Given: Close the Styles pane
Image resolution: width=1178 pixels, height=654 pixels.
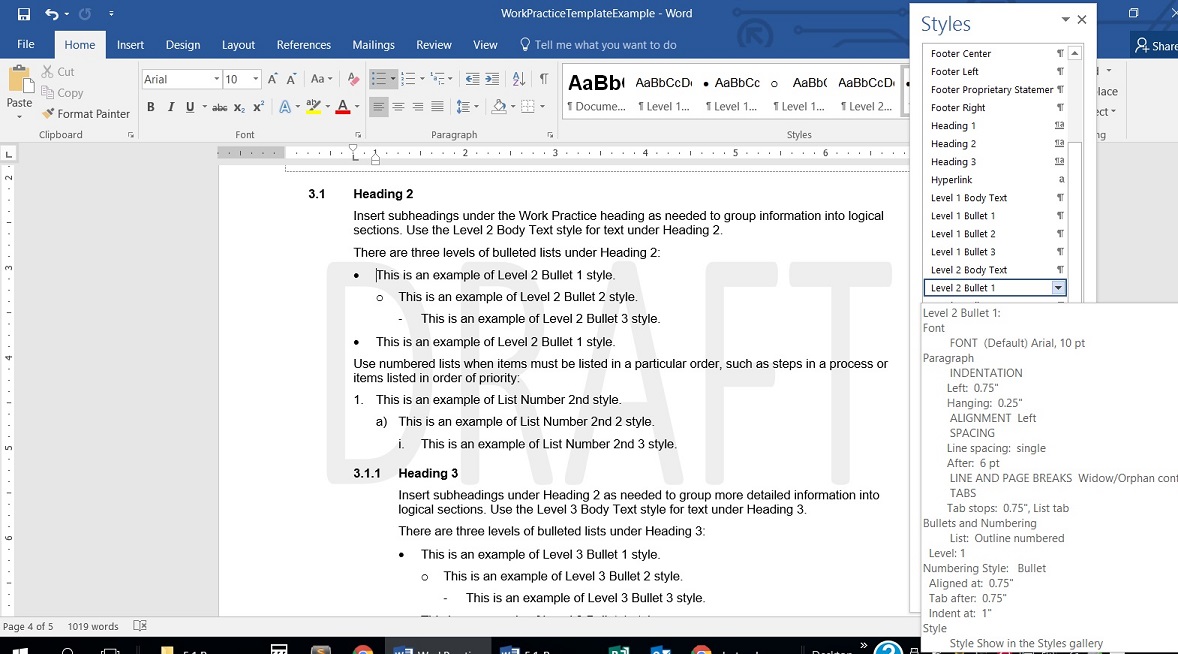Looking at the screenshot, I should tap(1082, 20).
